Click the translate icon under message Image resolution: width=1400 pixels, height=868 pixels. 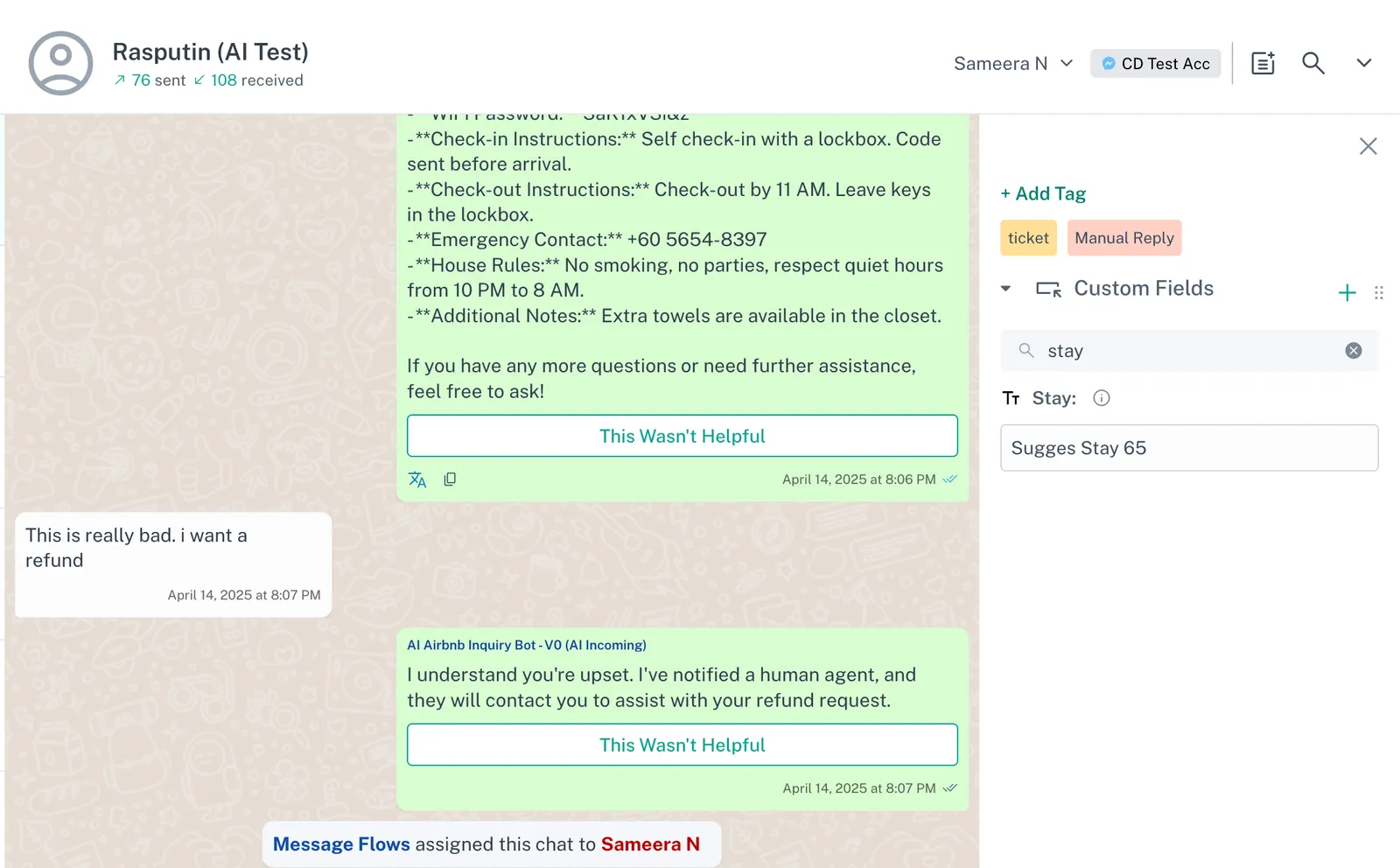coord(417,479)
